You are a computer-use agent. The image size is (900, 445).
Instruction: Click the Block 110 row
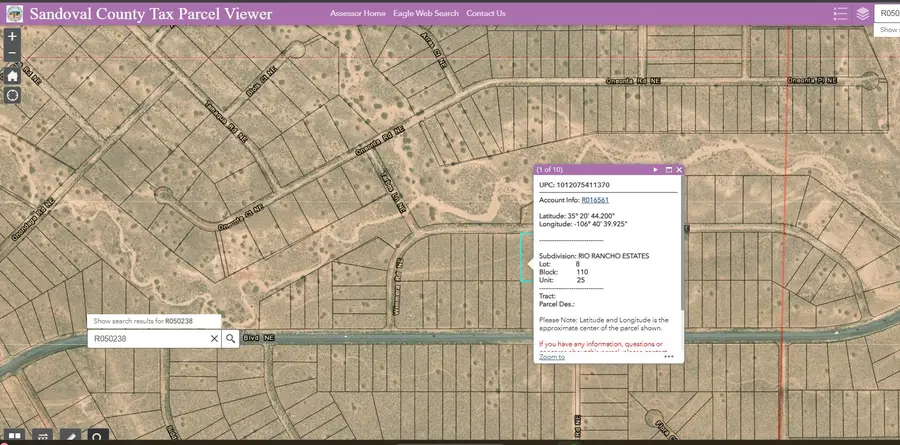564,272
